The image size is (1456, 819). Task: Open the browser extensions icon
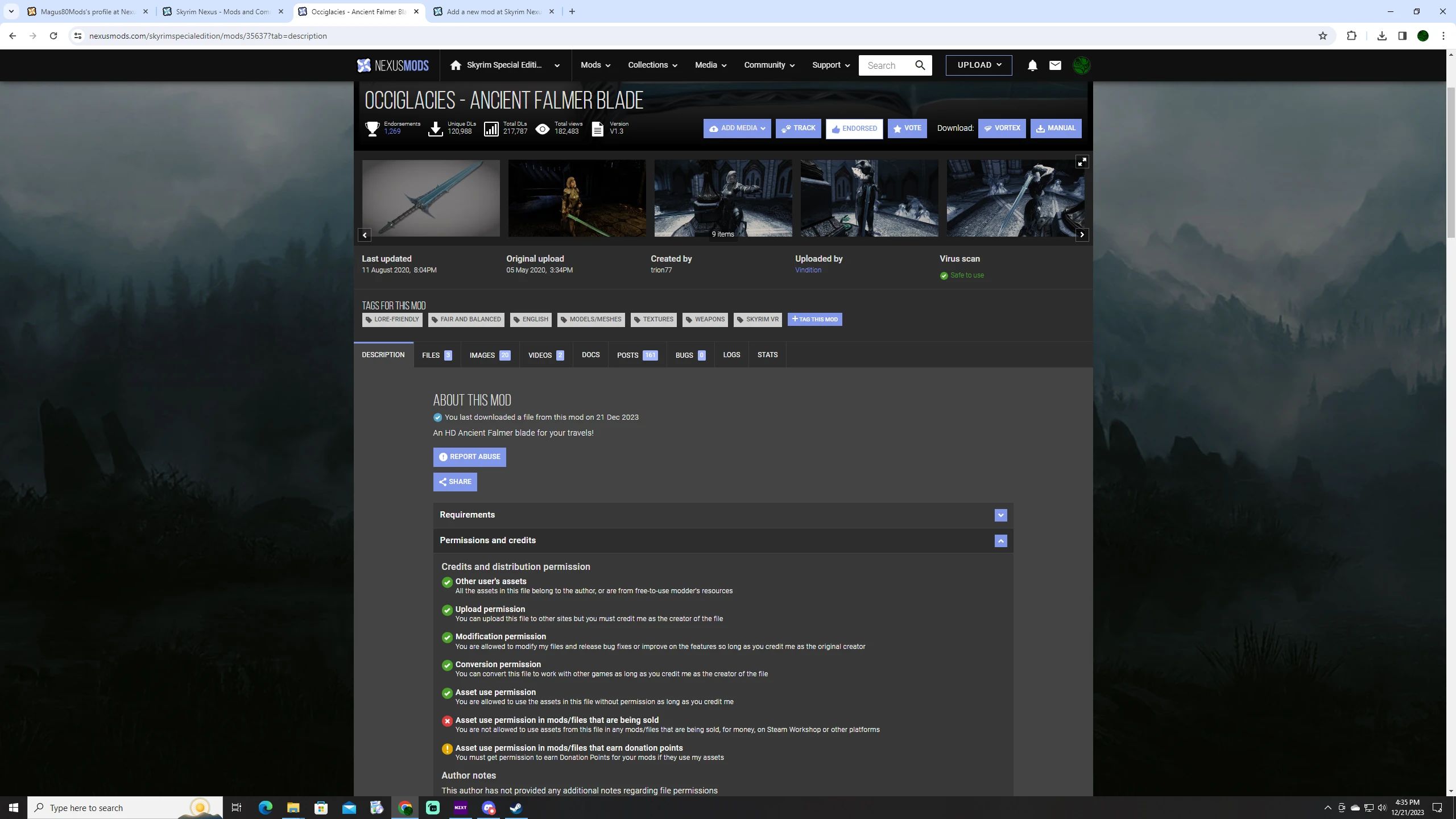click(1352, 36)
